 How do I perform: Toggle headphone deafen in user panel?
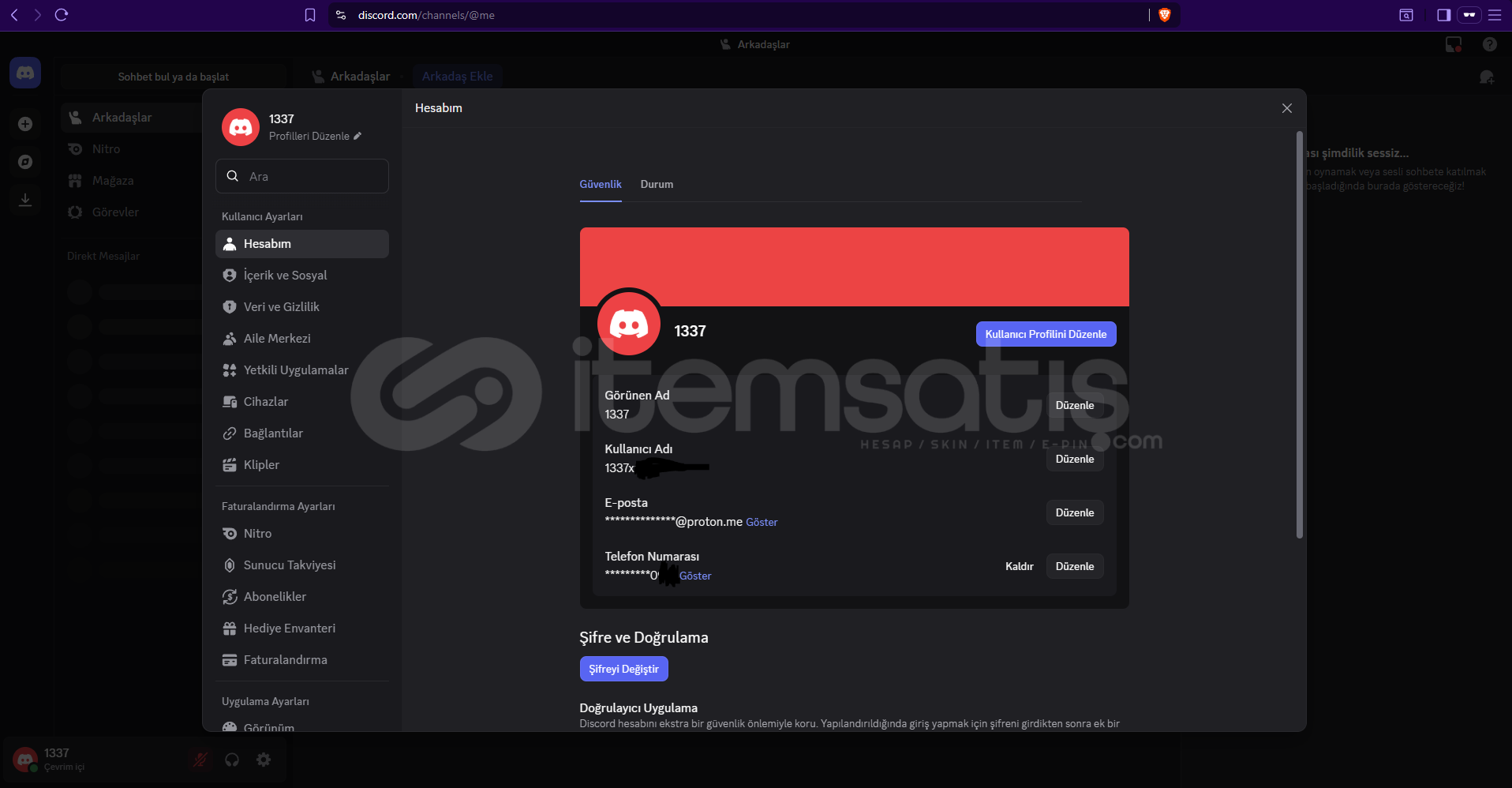click(232, 760)
